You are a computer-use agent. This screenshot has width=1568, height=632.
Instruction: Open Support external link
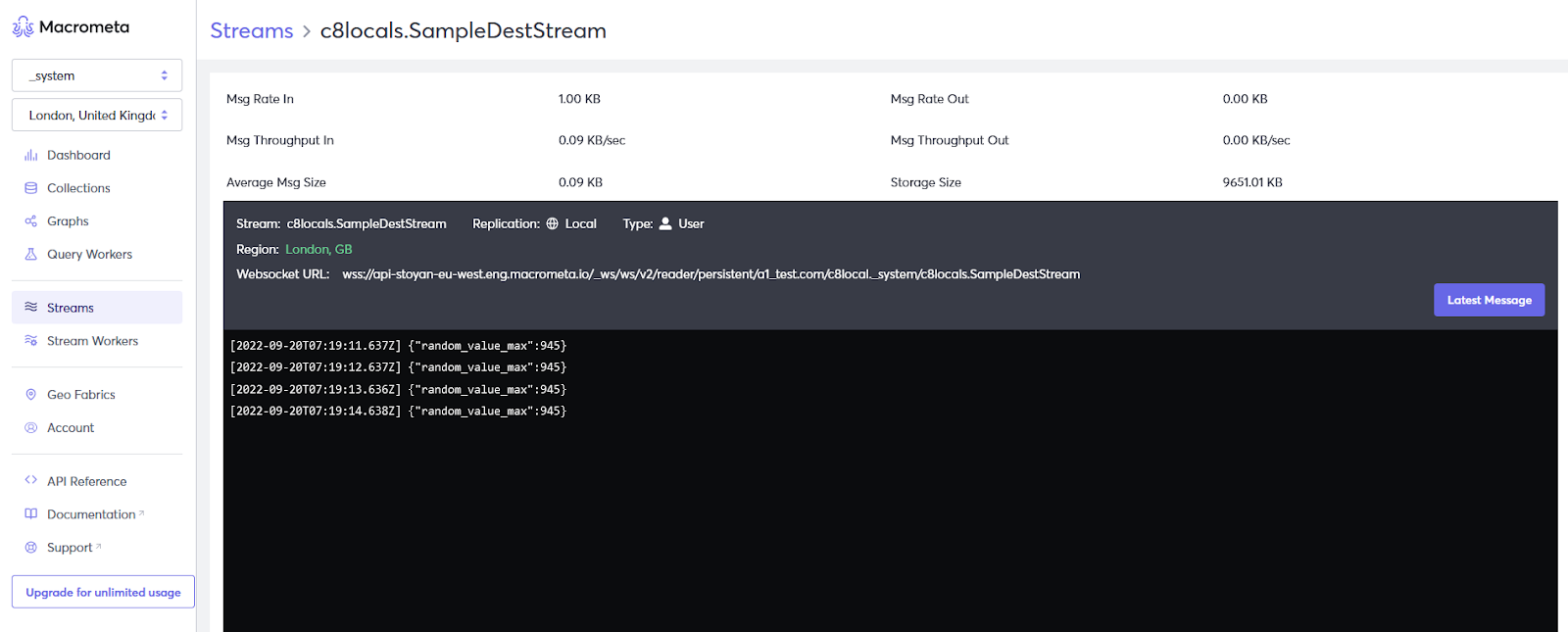click(73, 548)
